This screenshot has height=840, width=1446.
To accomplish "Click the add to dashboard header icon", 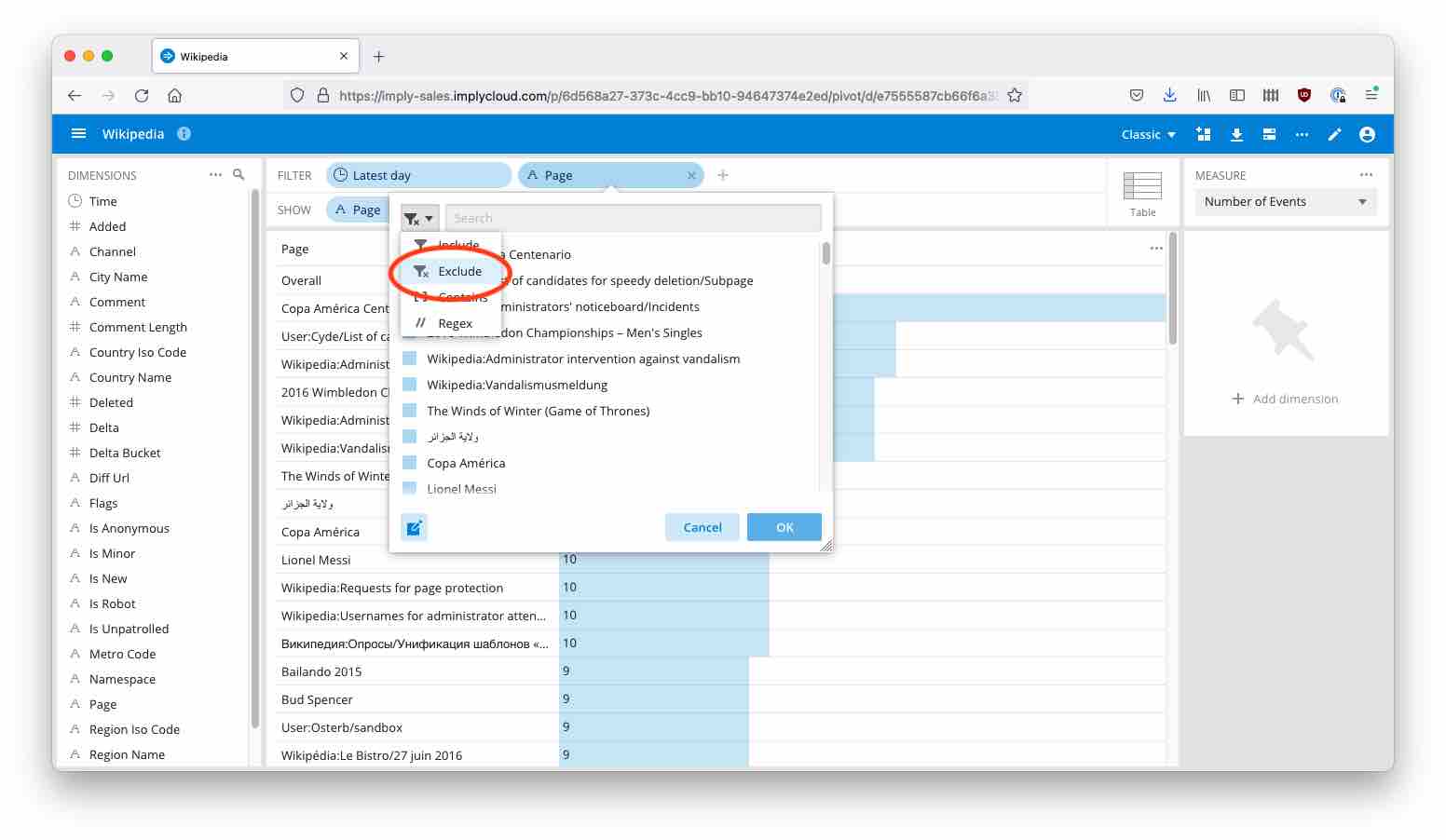I will (1204, 134).
